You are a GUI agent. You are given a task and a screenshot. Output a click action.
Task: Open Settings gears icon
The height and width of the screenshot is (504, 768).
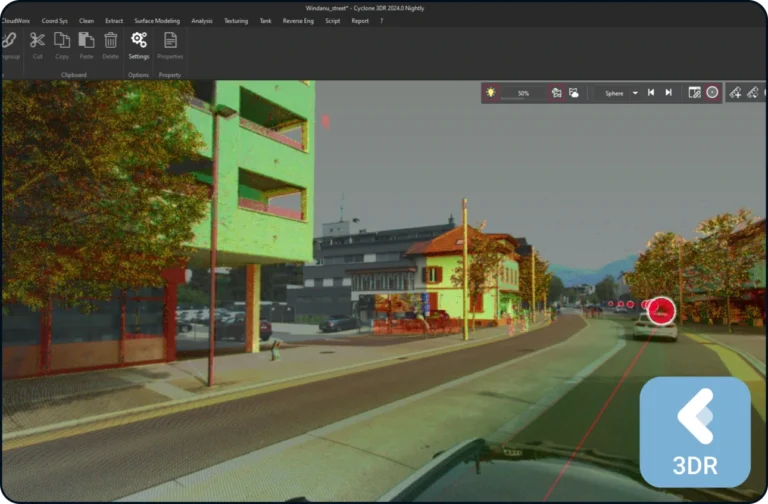click(139, 40)
